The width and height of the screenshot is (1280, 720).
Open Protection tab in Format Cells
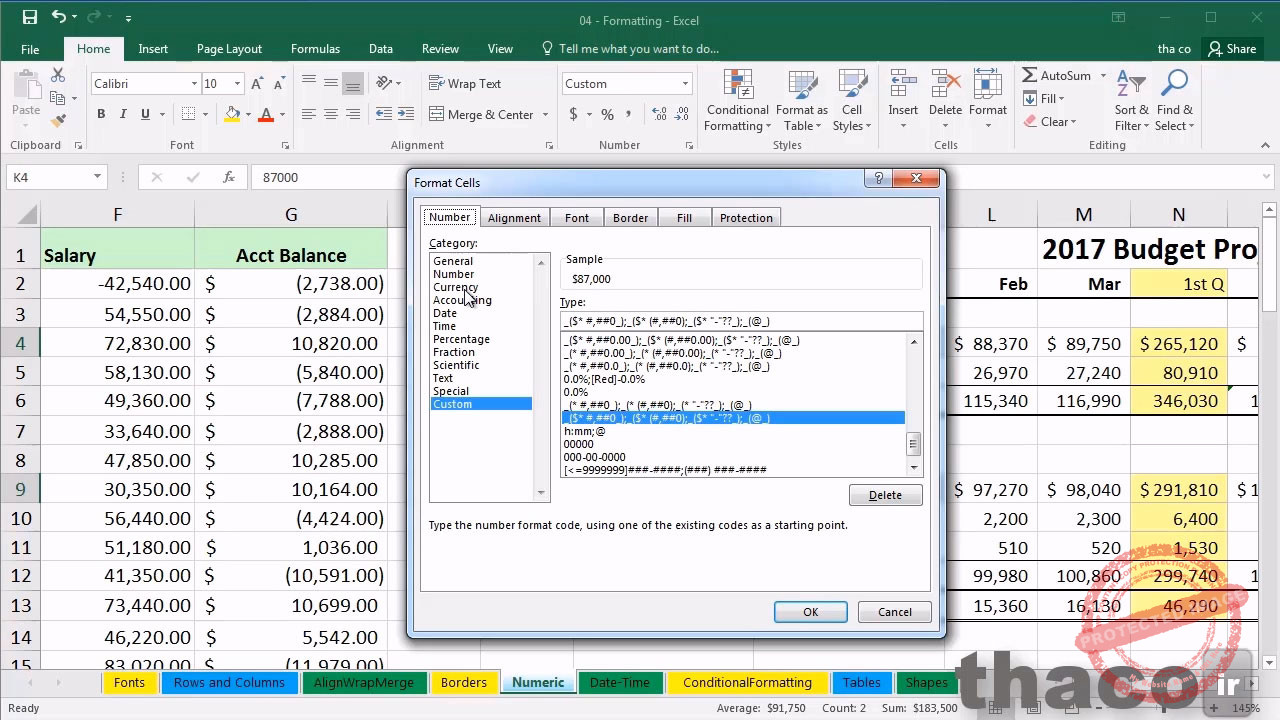pos(746,218)
